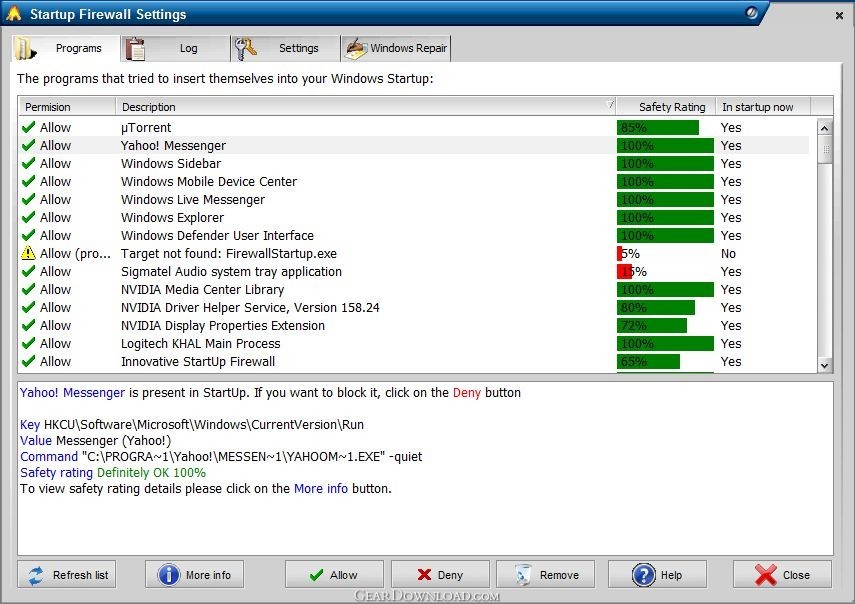Click the checkmark beside Logitech KHAL Main Process
The width and height of the screenshot is (855, 604).
click(x=28, y=343)
